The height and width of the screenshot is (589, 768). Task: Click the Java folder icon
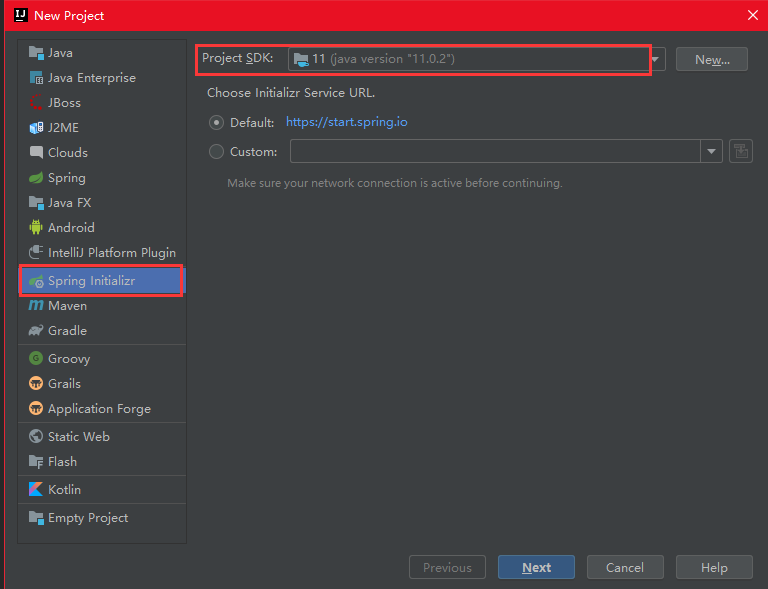36,52
